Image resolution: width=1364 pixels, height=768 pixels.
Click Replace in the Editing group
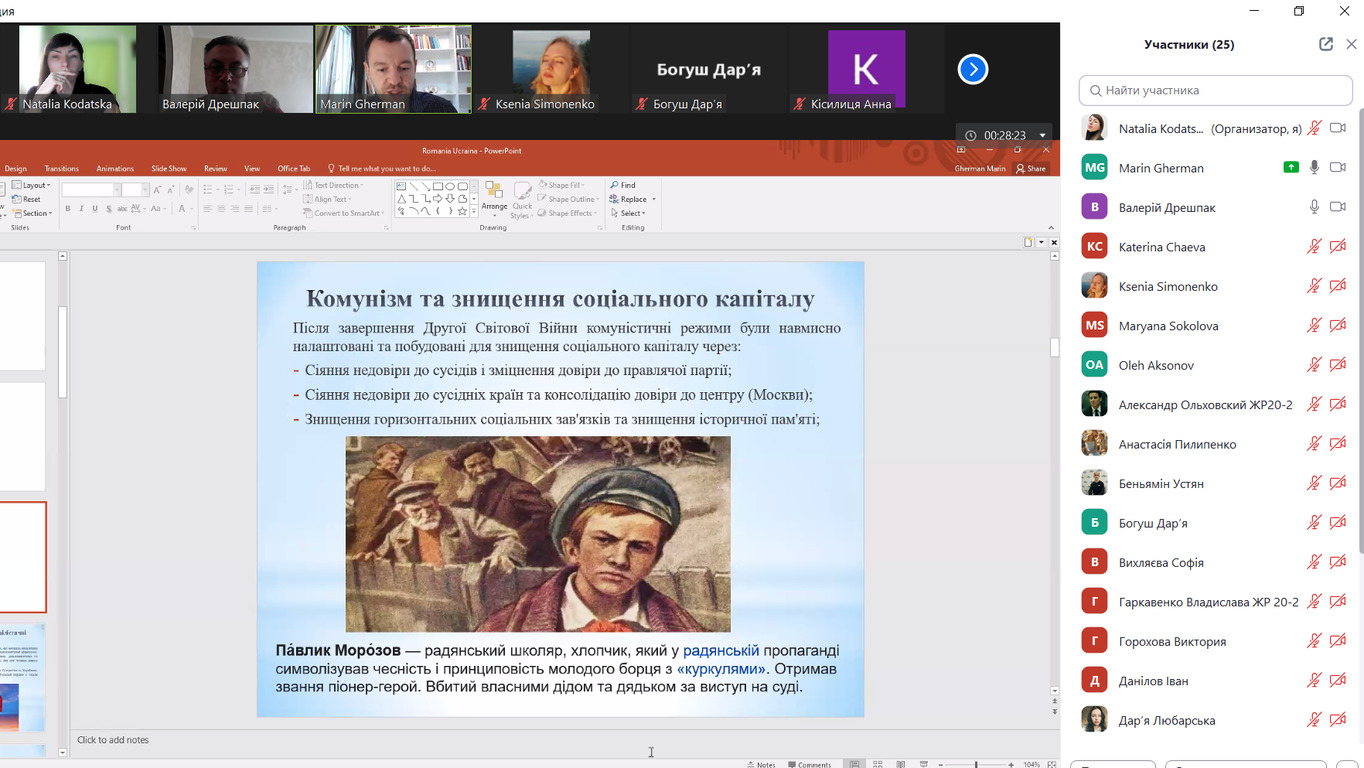click(628, 199)
